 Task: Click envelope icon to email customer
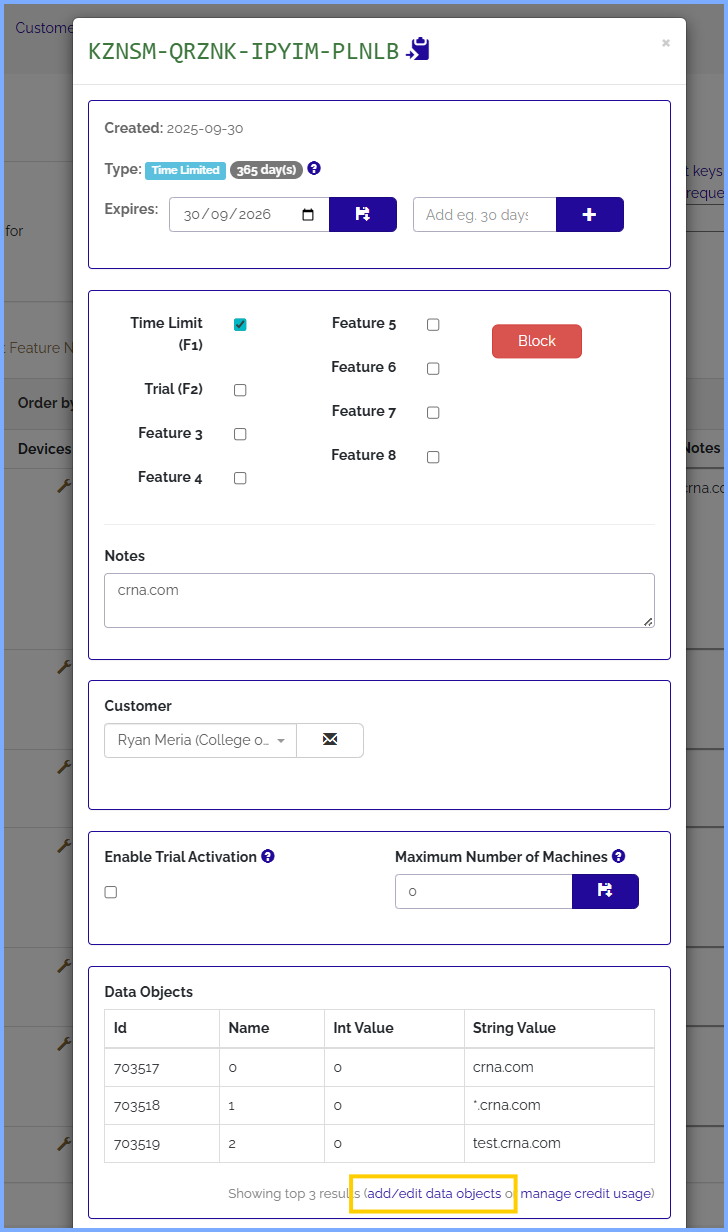330,740
